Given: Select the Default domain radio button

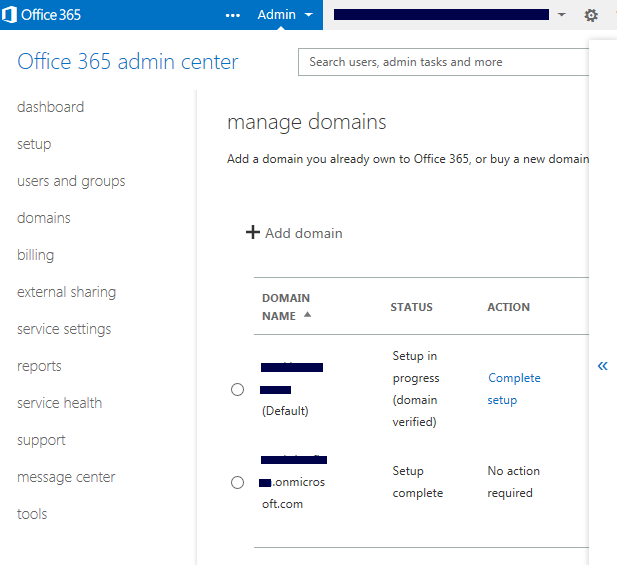Looking at the screenshot, I should click(237, 390).
